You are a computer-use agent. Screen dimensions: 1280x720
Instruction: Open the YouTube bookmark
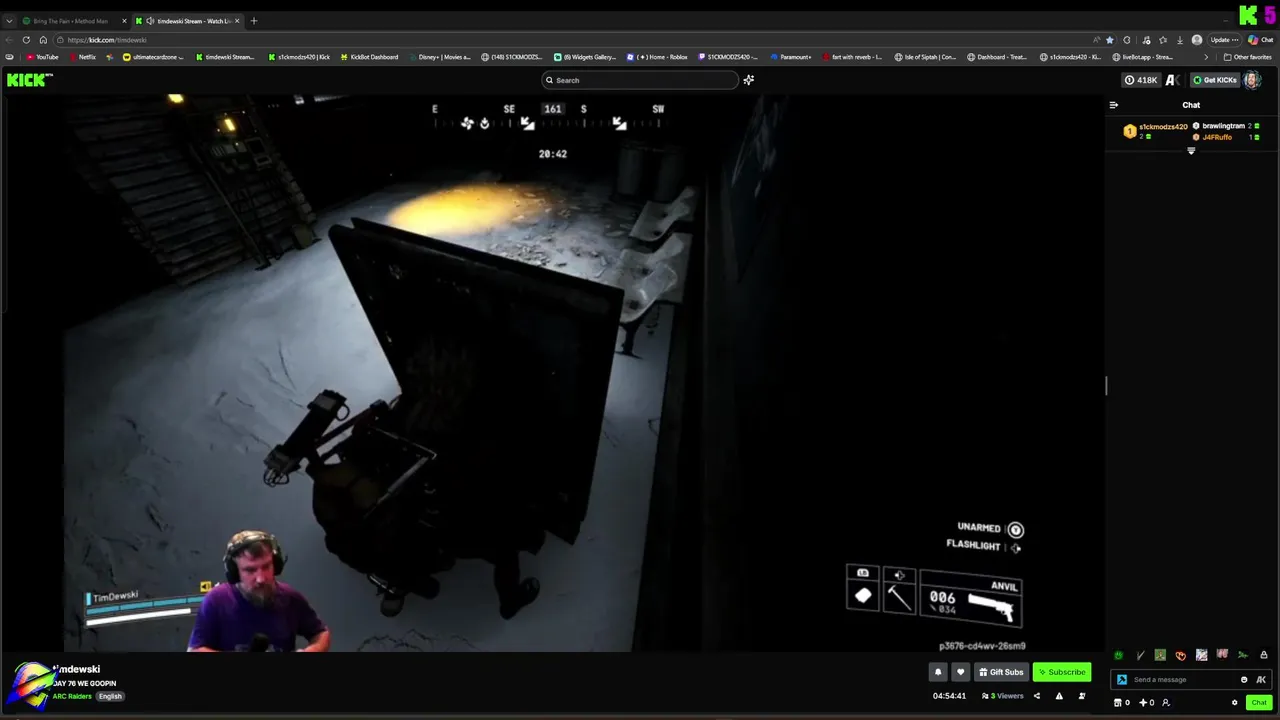tap(43, 57)
